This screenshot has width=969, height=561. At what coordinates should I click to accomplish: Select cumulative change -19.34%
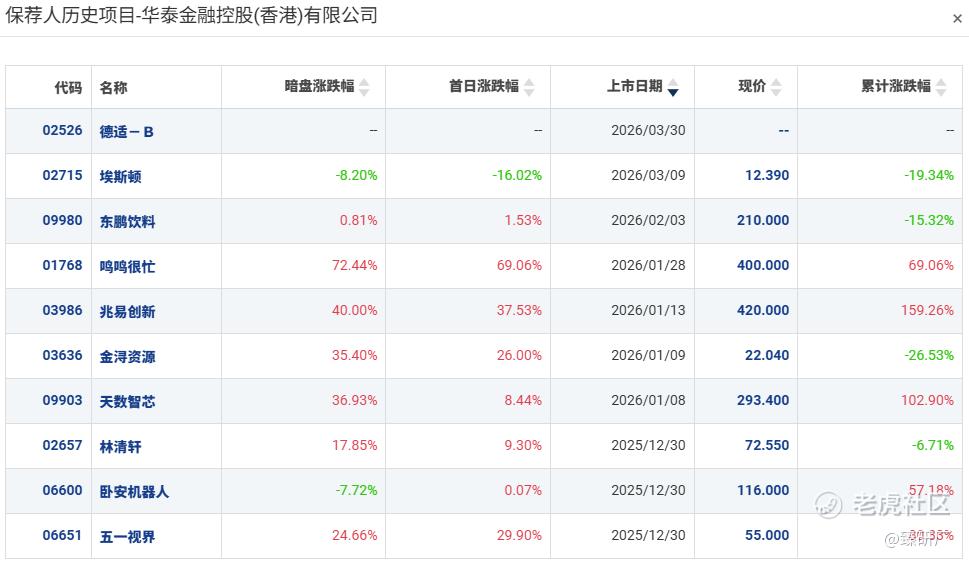click(929, 175)
